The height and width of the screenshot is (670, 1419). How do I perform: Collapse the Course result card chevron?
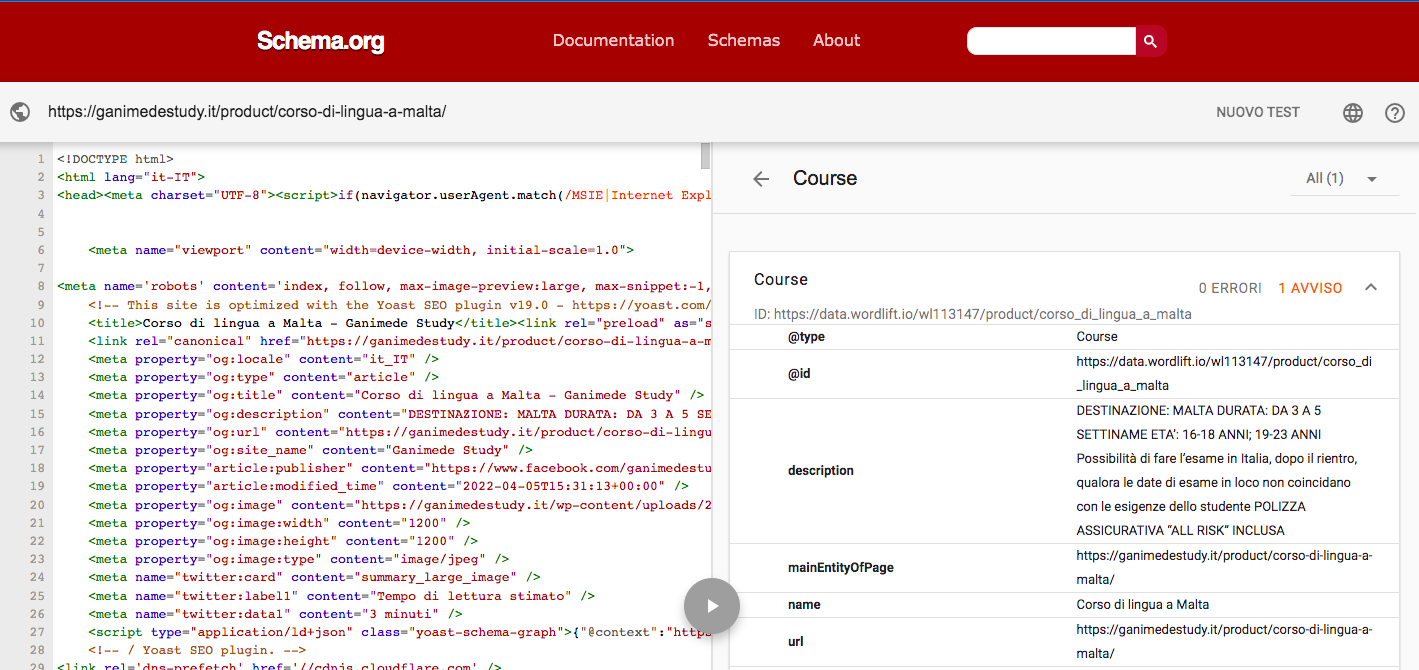pyautogui.click(x=1371, y=288)
